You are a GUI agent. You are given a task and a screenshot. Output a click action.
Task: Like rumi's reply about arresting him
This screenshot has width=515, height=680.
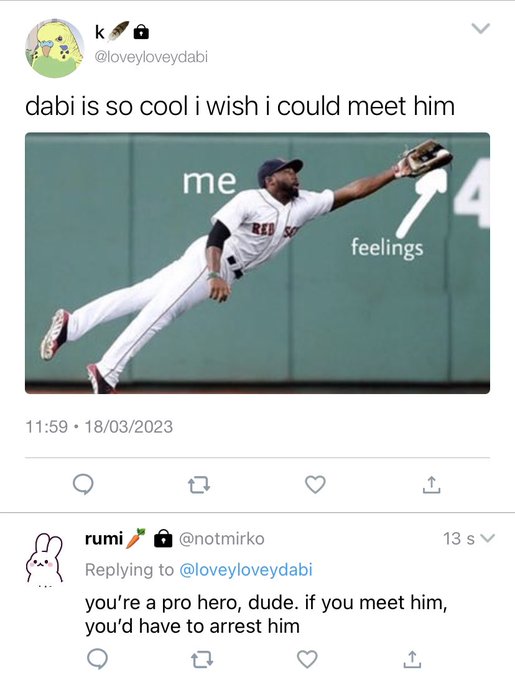tap(307, 659)
